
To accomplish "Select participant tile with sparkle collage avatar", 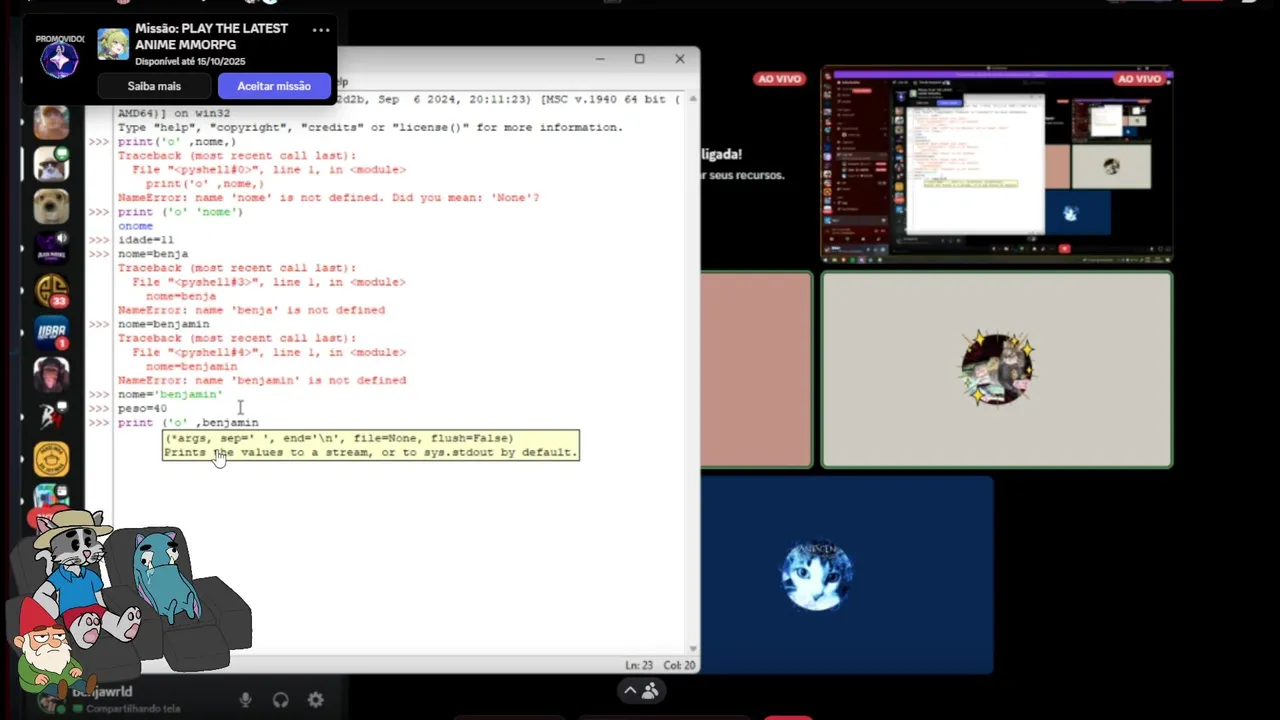I will 997,369.
